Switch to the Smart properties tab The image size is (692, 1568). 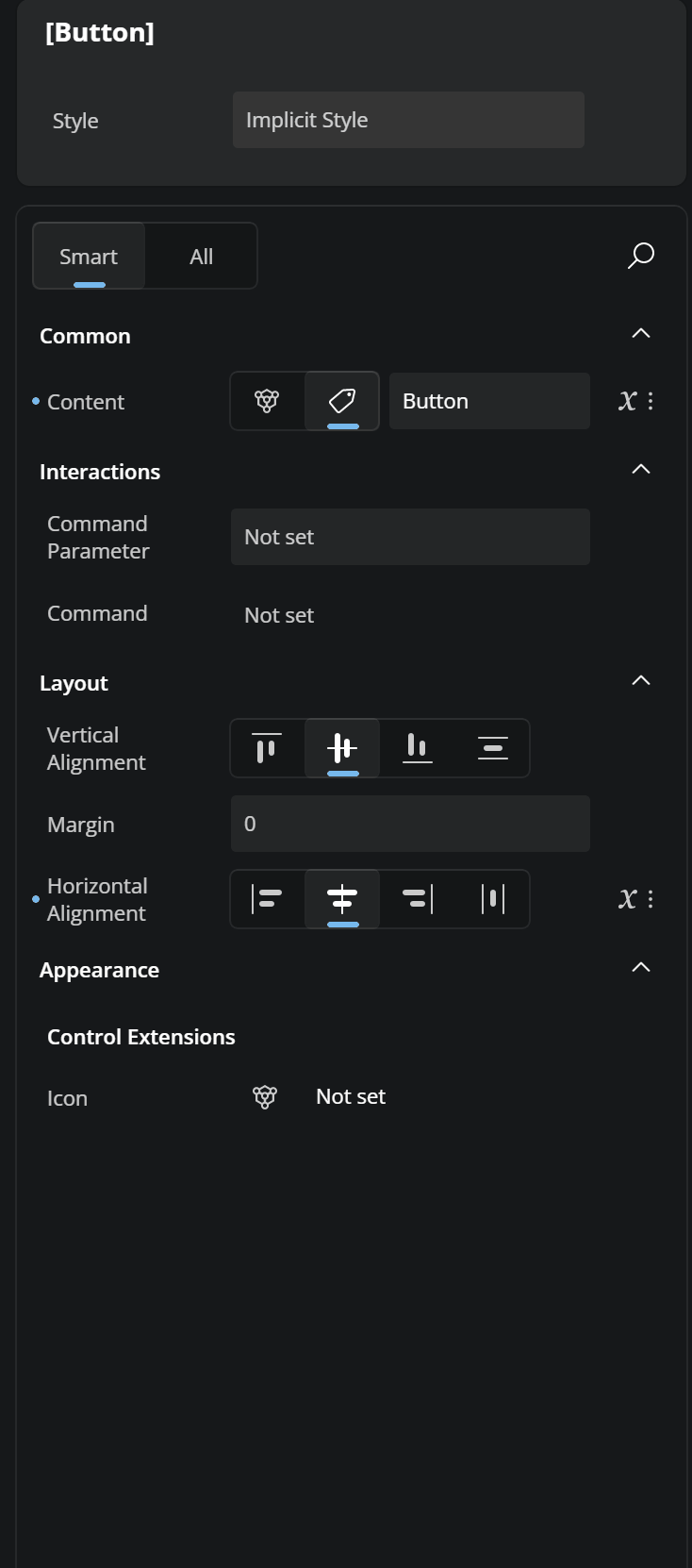(88, 256)
